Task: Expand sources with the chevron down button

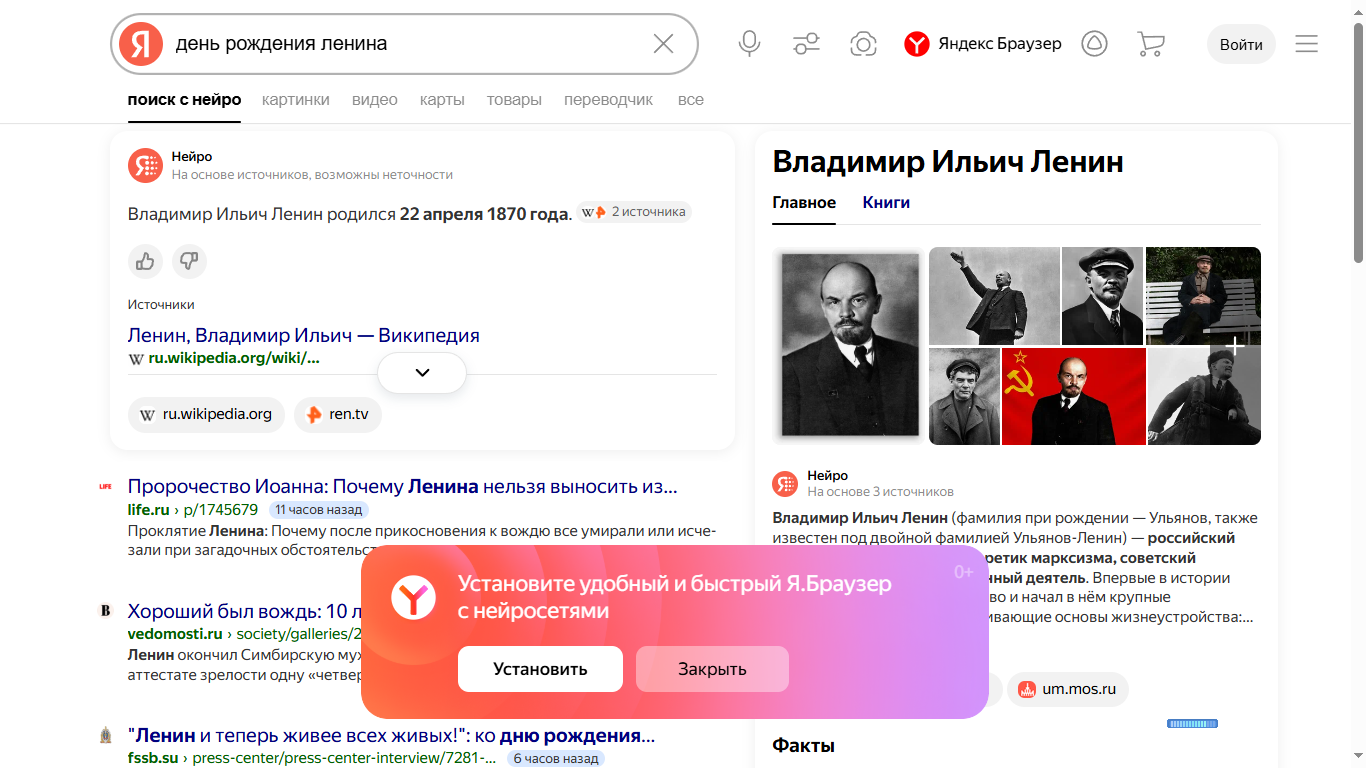Action: pos(422,372)
